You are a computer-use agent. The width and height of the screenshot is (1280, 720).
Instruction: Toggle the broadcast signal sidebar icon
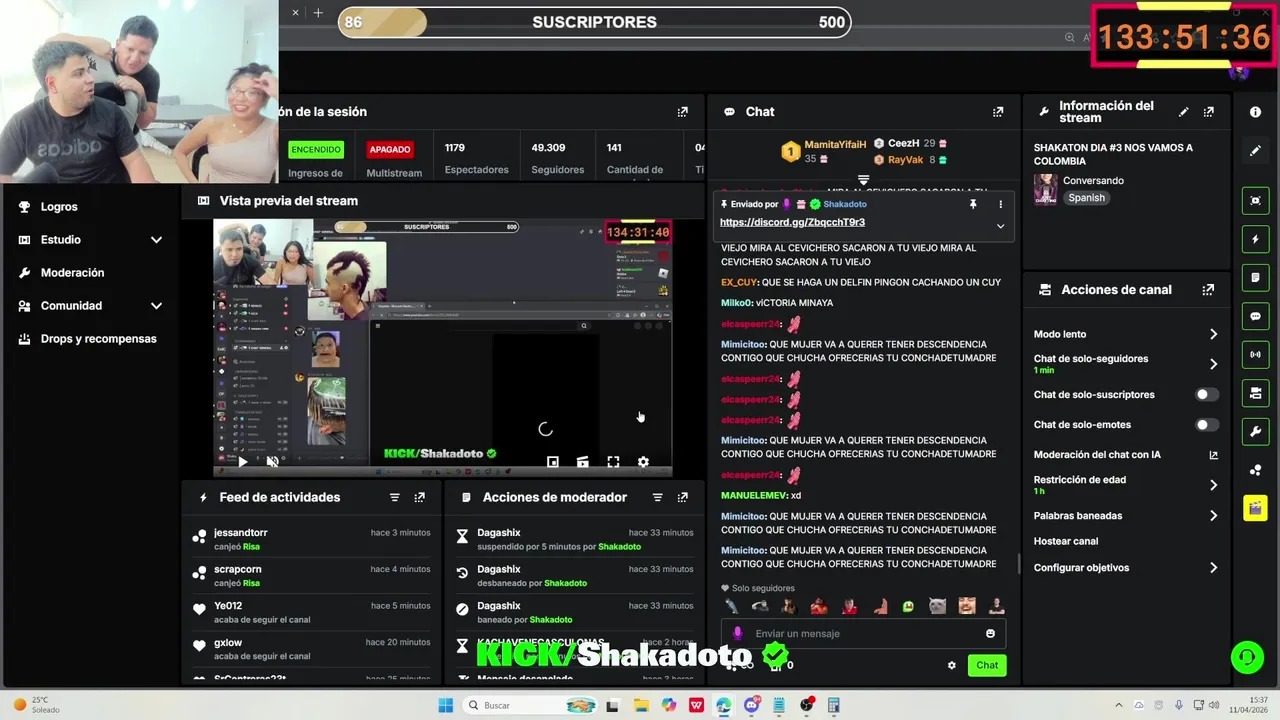point(1255,354)
